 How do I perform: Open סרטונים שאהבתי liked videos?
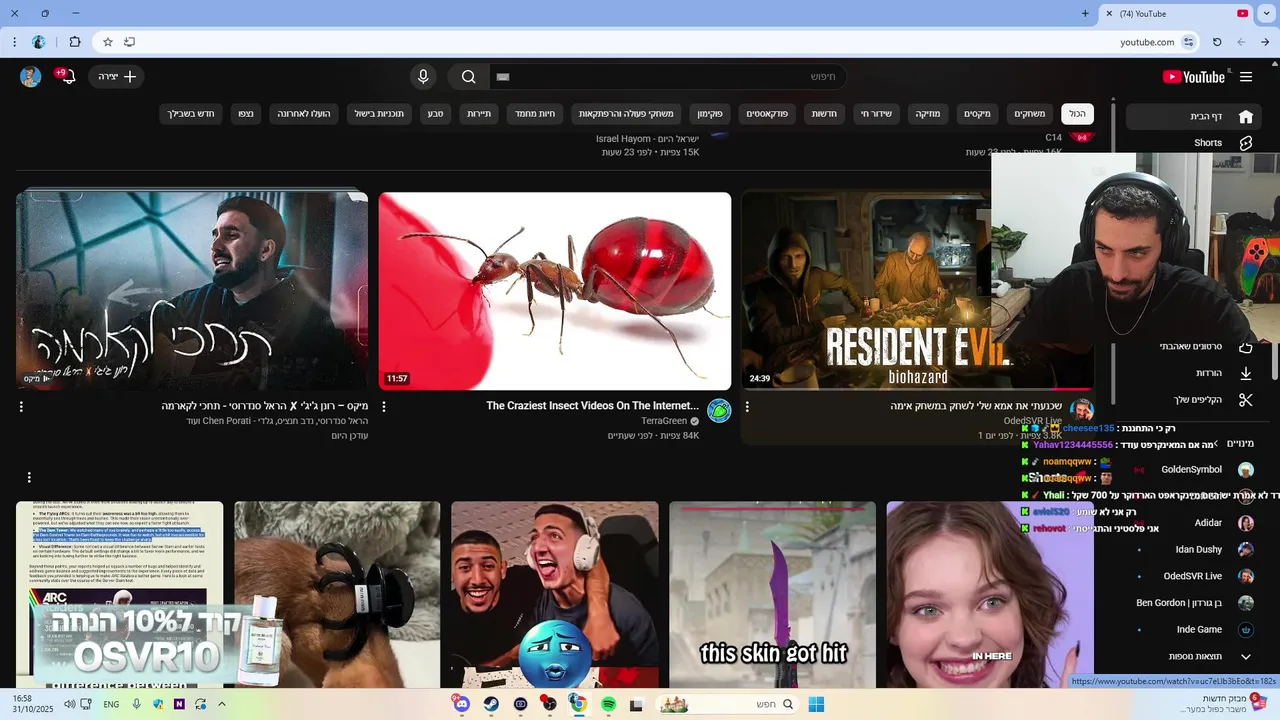[1191, 346]
